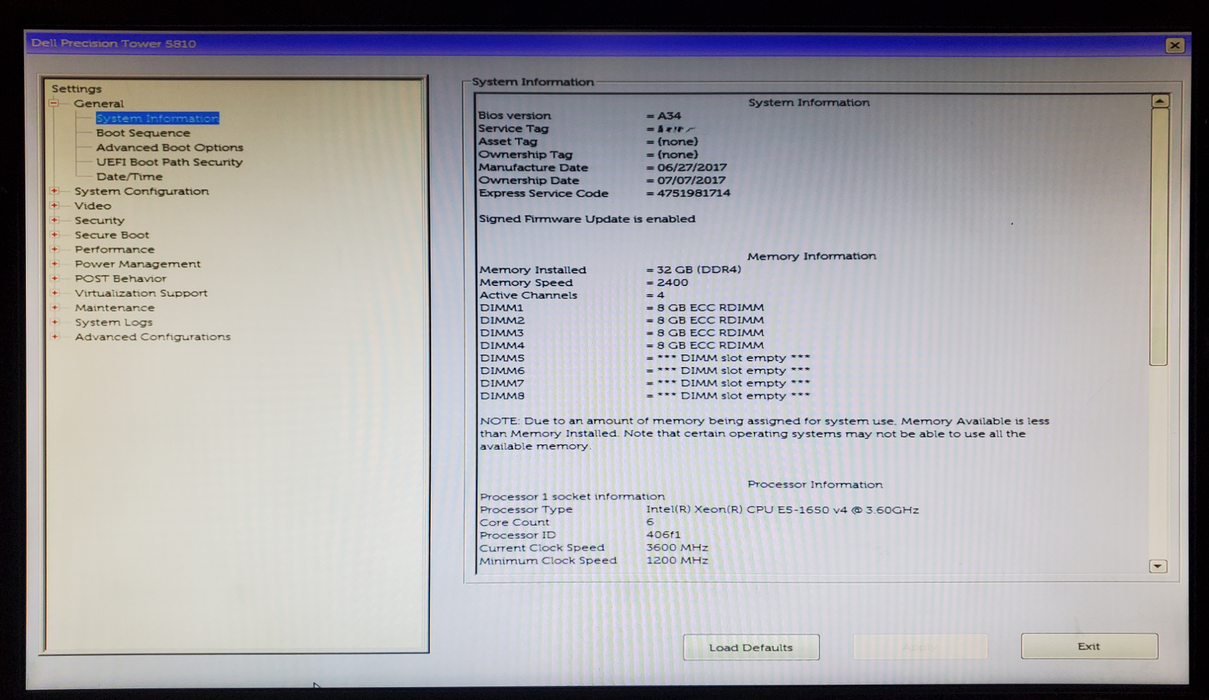
Task: Expand the Power Management node
Action: click(54, 264)
